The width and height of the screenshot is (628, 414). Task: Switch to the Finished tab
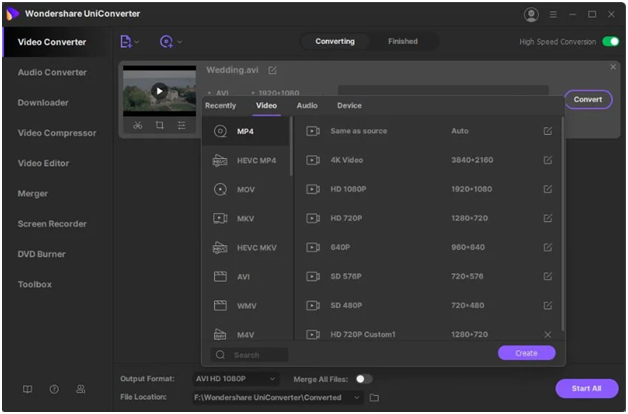pyautogui.click(x=403, y=42)
